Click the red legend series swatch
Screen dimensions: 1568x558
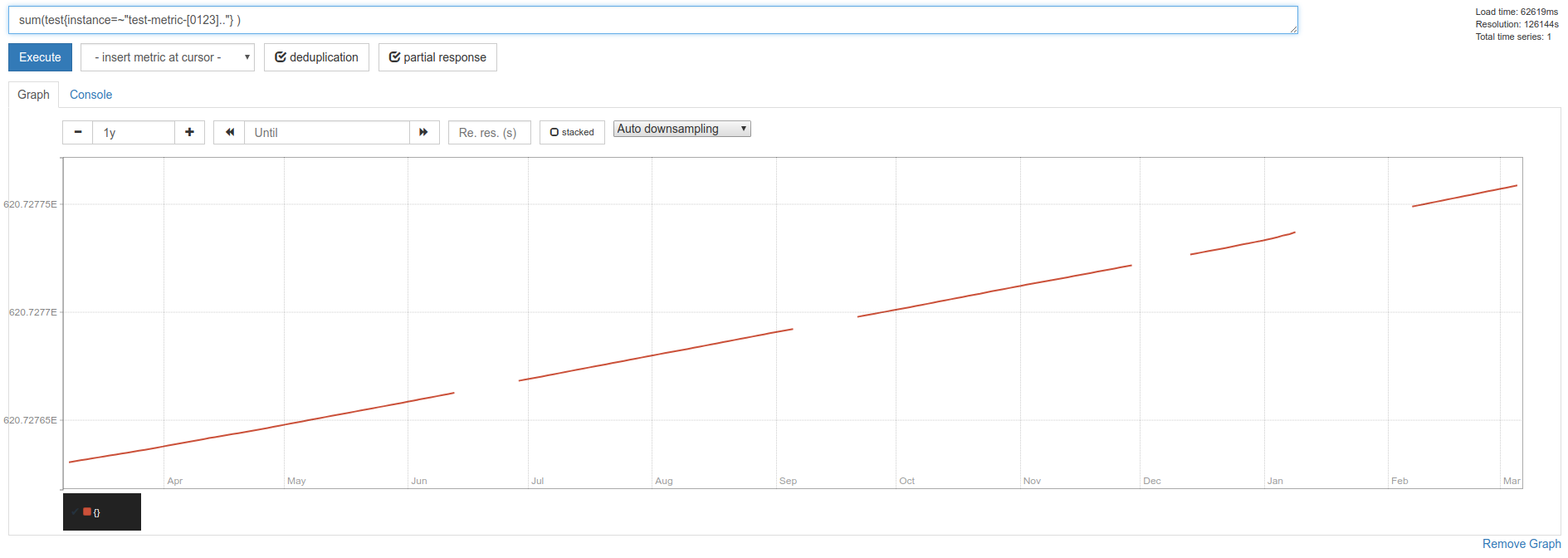pyautogui.click(x=87, y=512)
